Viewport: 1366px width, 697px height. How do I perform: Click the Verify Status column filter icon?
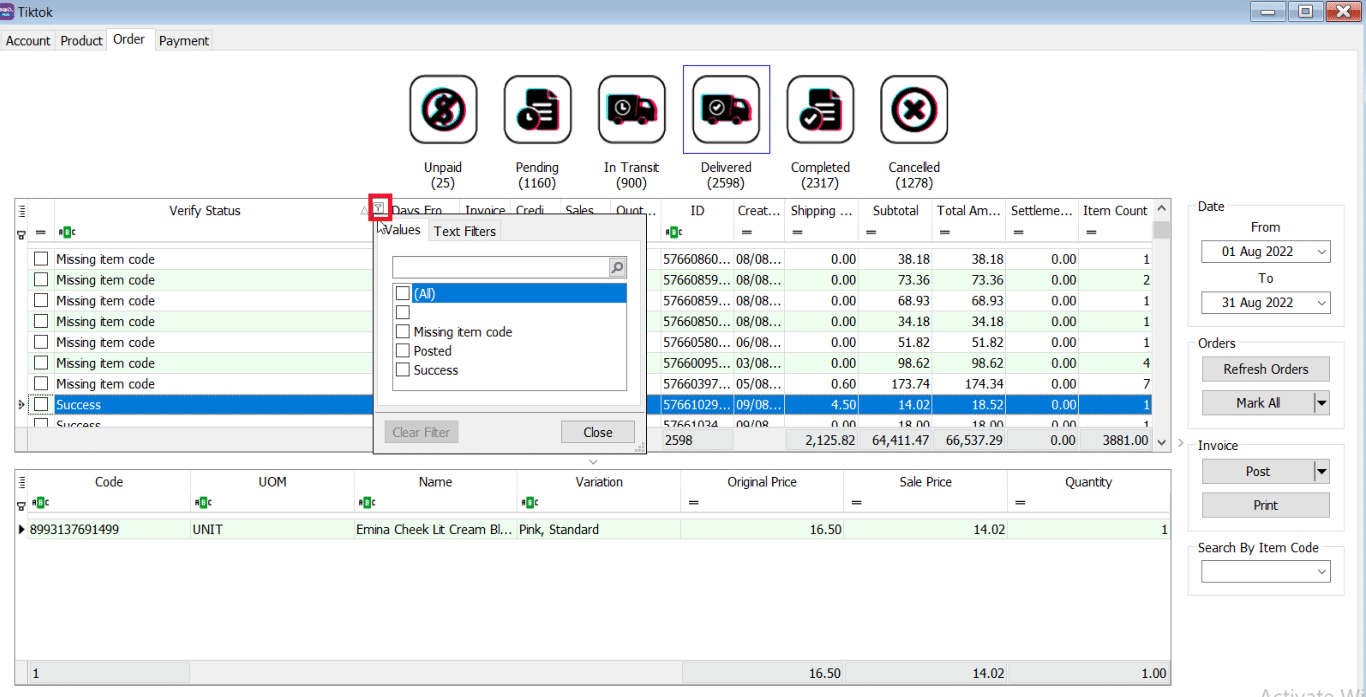click(x=379, y=208)
